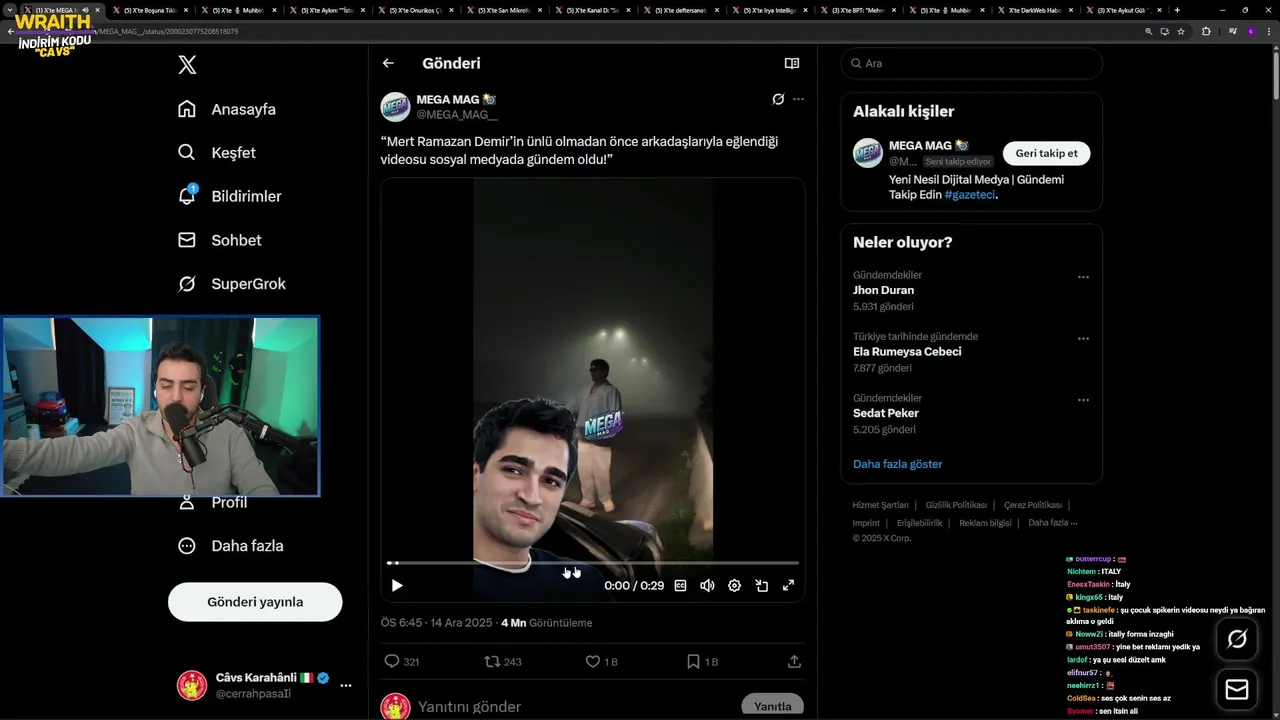
Task: Click Grok explain icon on the post
Action: point(778,99)
